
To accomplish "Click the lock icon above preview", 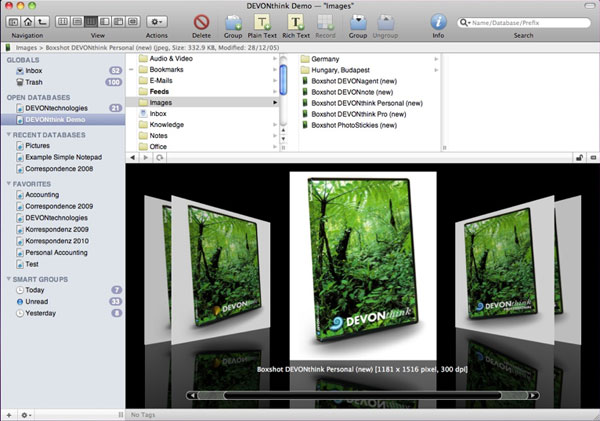I will (578, 158).
